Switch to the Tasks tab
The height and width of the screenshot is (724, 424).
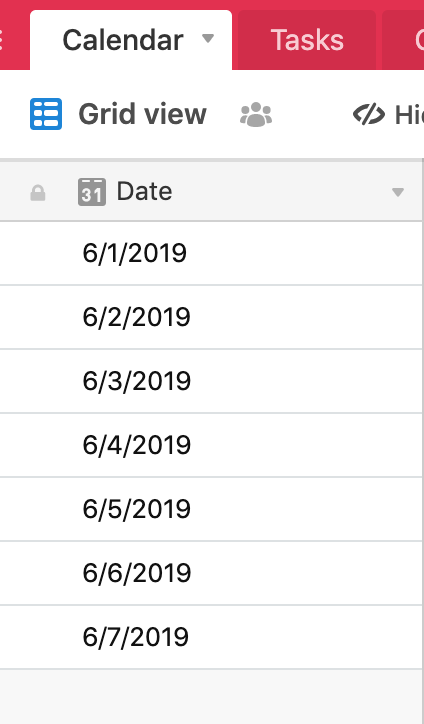point(307,40)
